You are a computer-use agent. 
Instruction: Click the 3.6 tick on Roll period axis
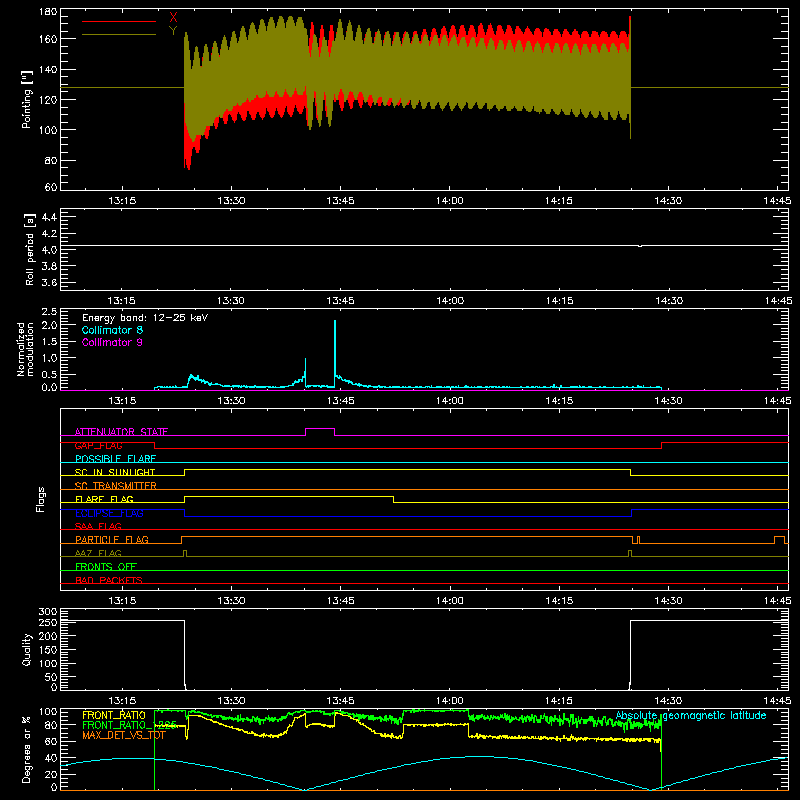pos(49,282)
